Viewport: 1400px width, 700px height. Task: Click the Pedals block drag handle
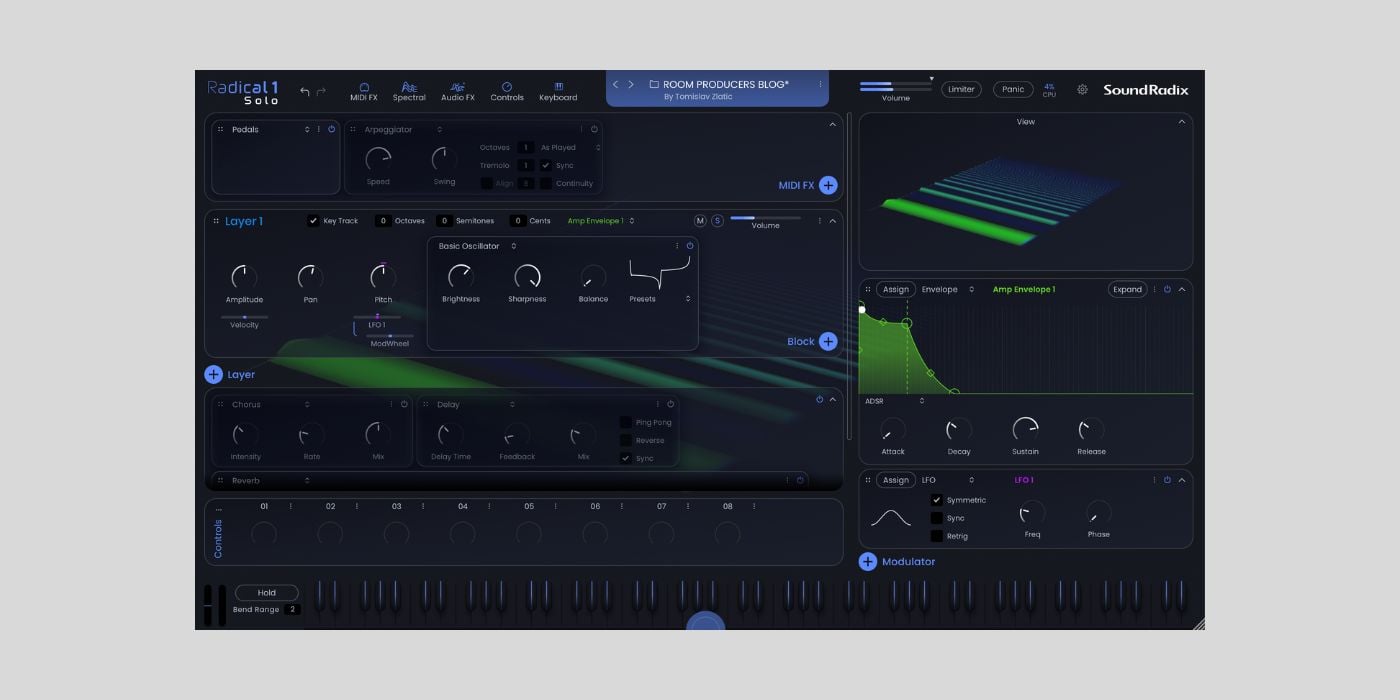coord(222,129)
